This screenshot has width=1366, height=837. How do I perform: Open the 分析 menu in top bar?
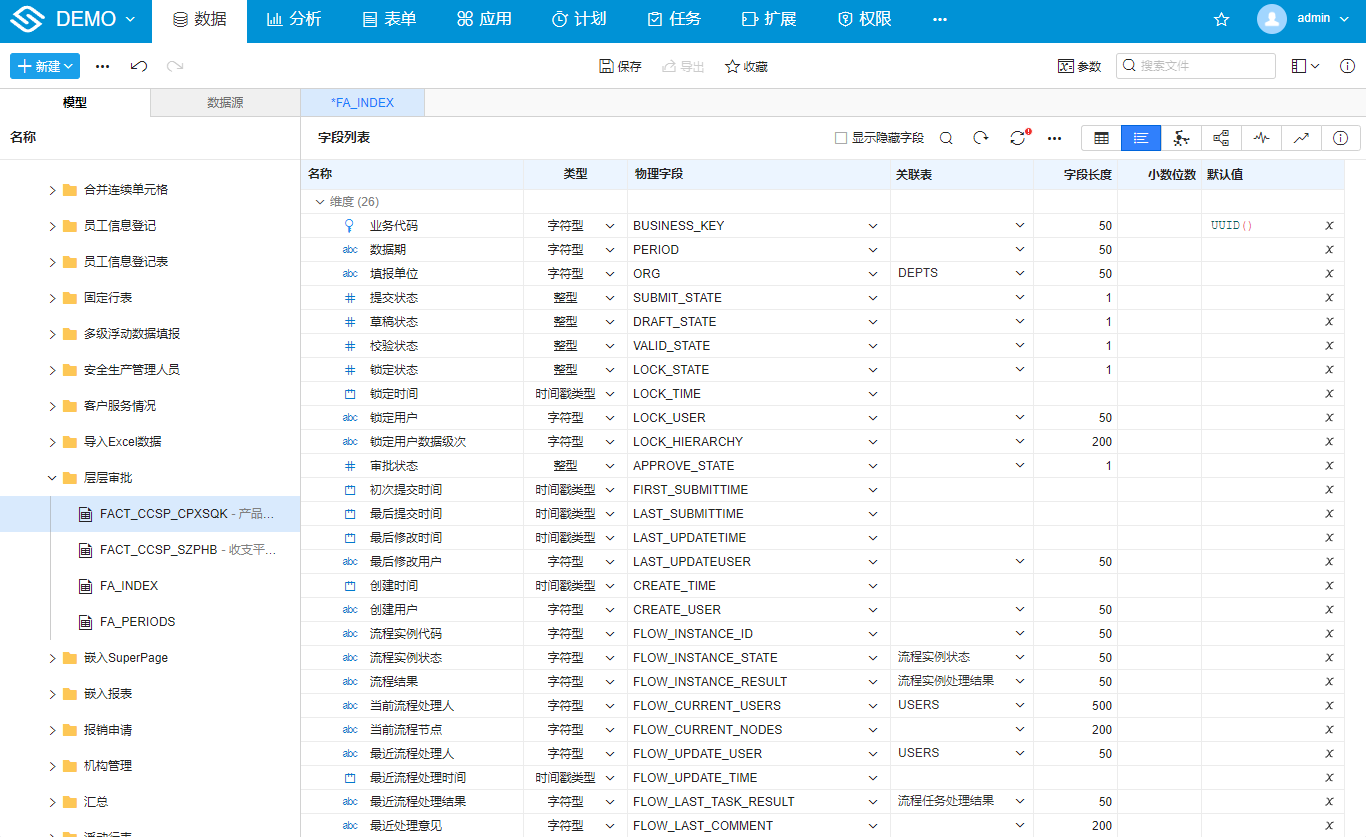click(294, 19)
